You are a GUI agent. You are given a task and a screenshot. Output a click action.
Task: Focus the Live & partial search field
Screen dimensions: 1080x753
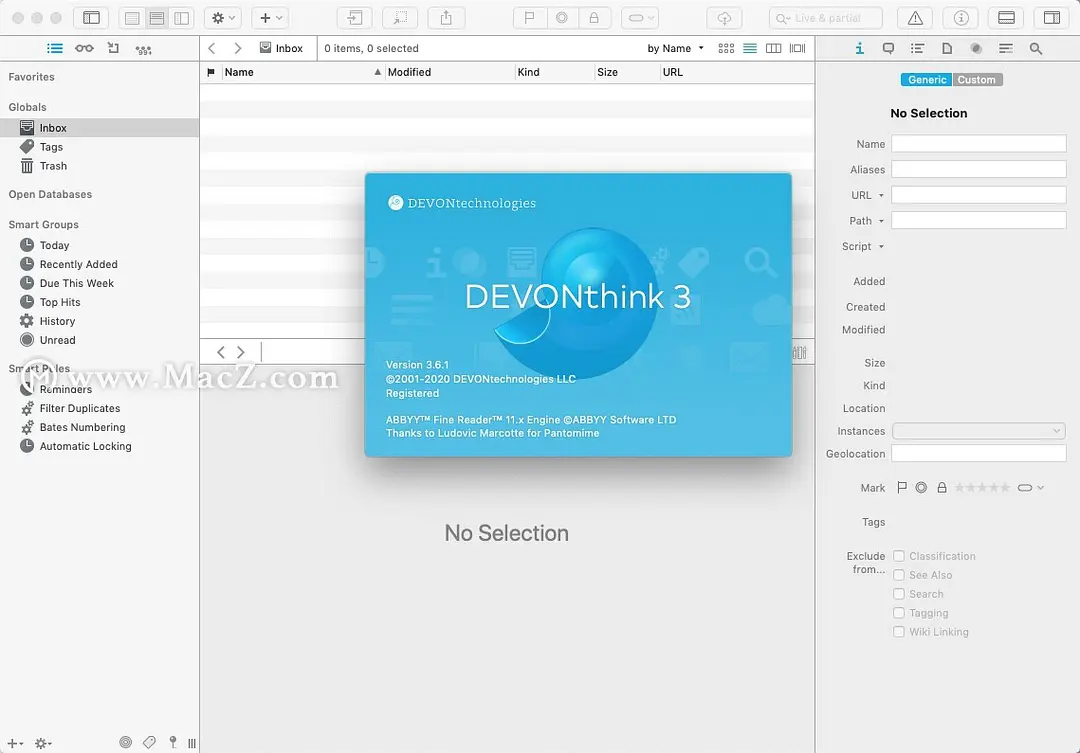(826, 18)
